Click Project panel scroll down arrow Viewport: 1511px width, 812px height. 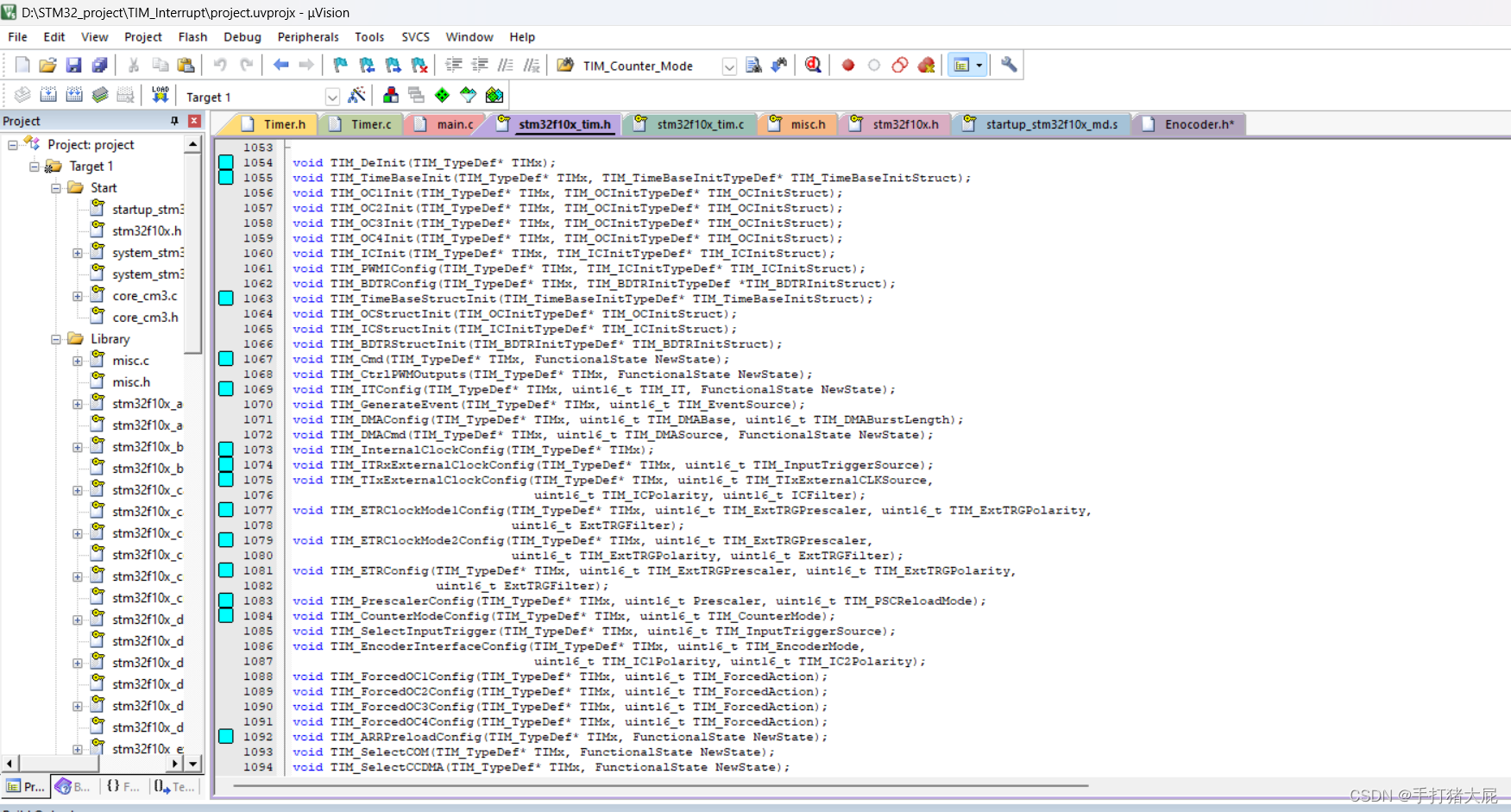pos(193,763)
